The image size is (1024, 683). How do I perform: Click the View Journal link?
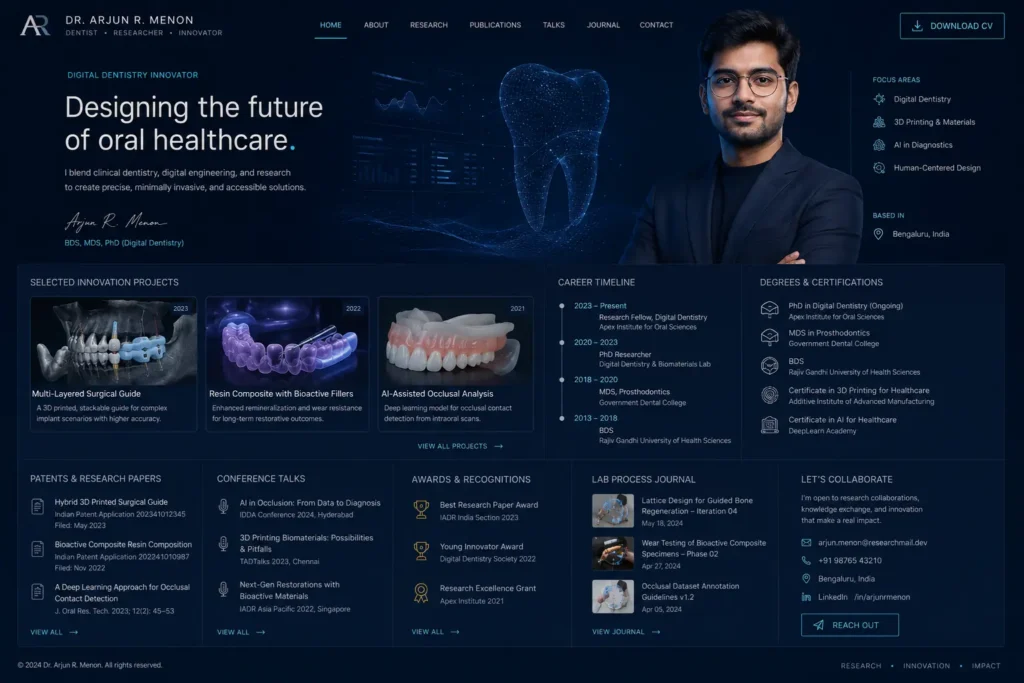point(626,632)
